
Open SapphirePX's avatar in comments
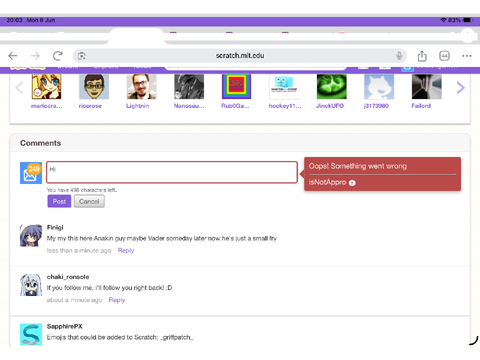click(31, 334)
